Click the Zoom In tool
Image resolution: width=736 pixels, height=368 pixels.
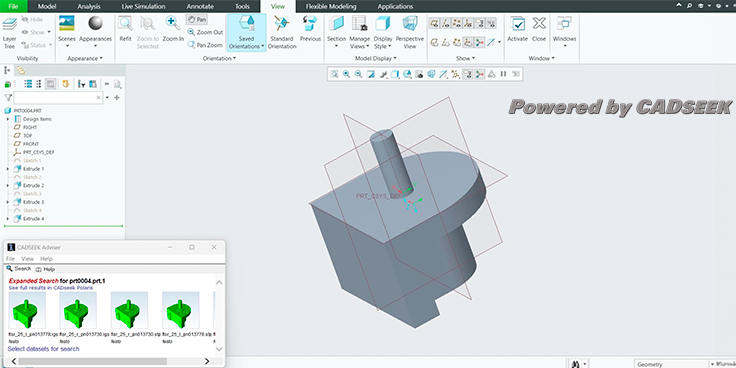pyautogui.click(x=173, y=29)
